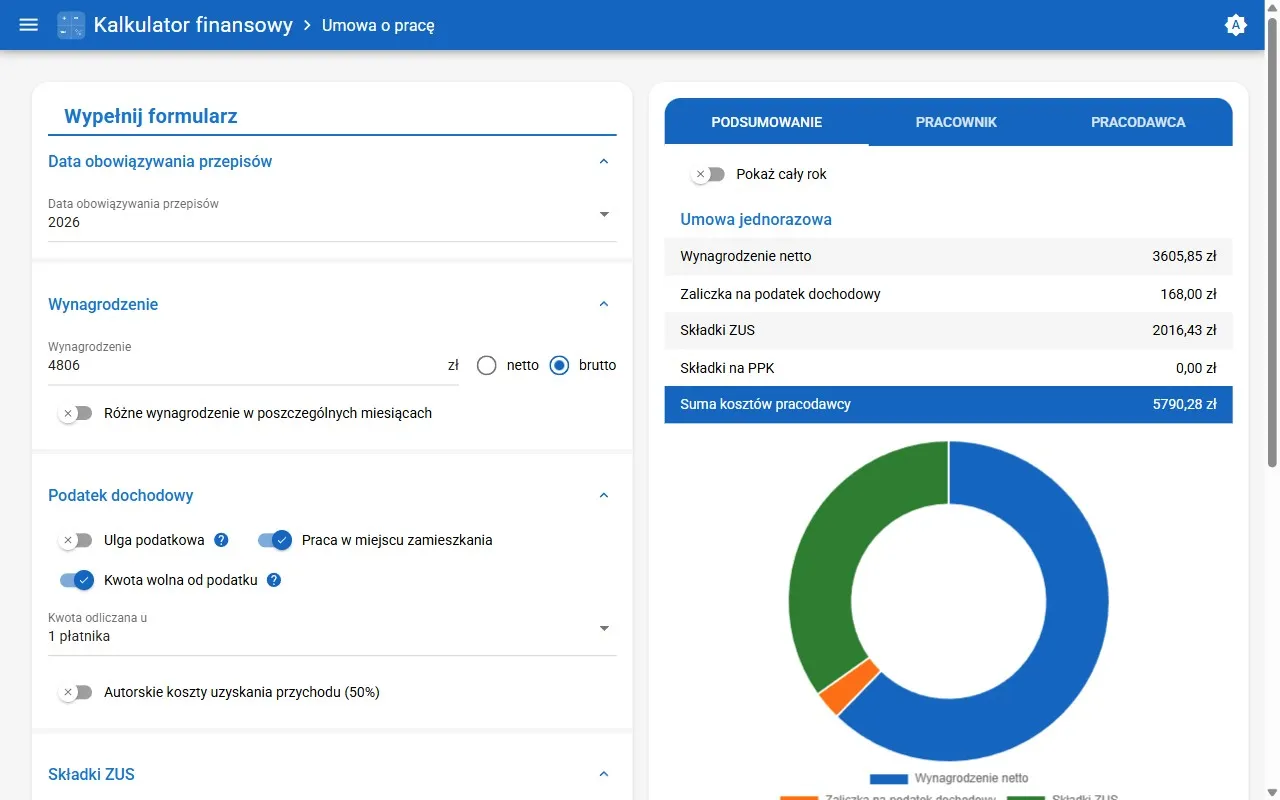Open the hamburger navigation menu
Viewport: 1280px width, 800px height.
[29, 25]
